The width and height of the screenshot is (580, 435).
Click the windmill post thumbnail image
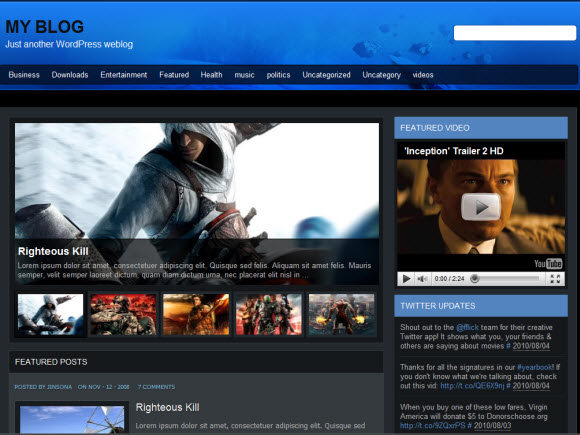[72, 419]
